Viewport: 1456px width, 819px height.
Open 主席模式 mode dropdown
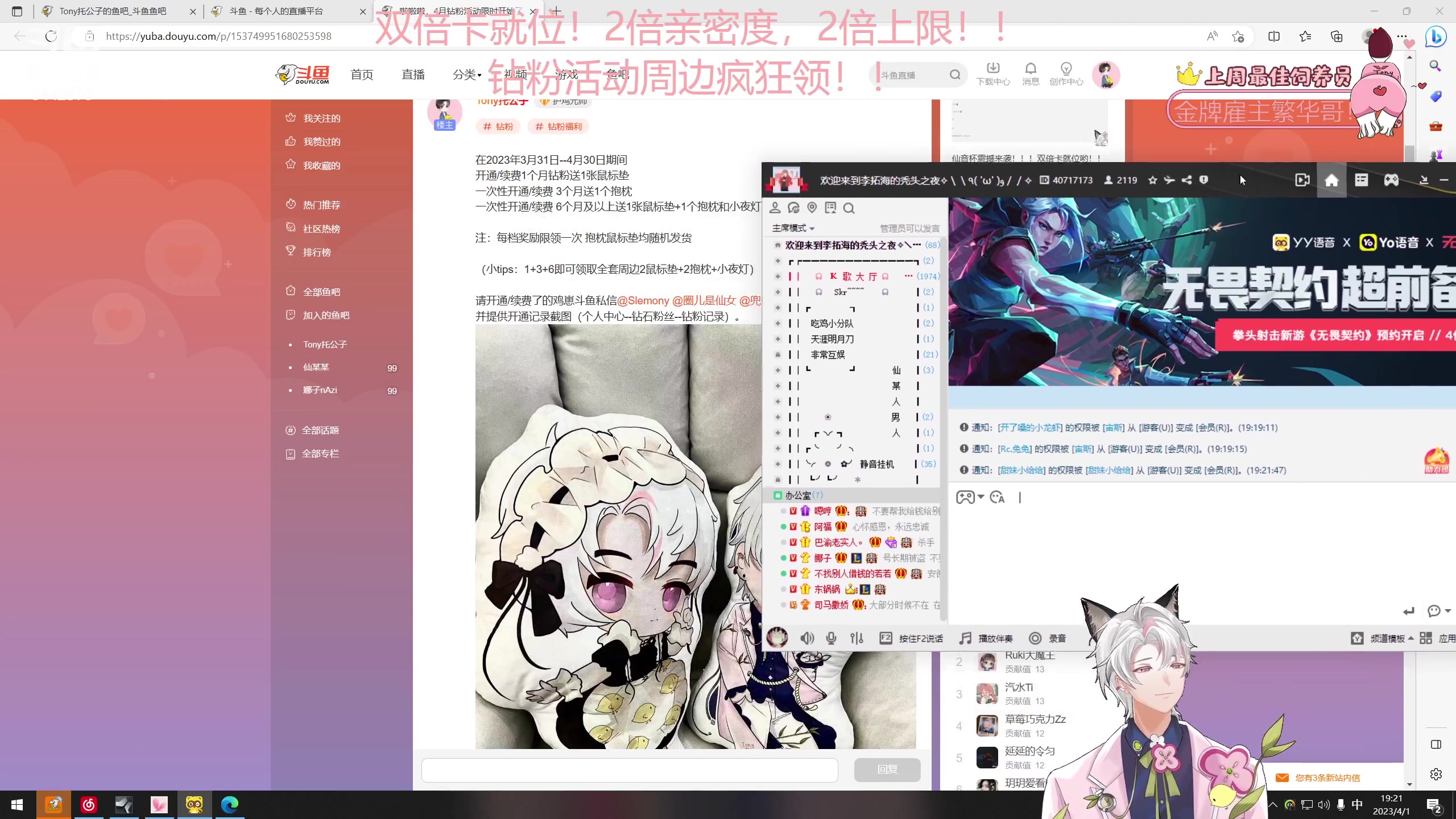(x=793, y=228)
